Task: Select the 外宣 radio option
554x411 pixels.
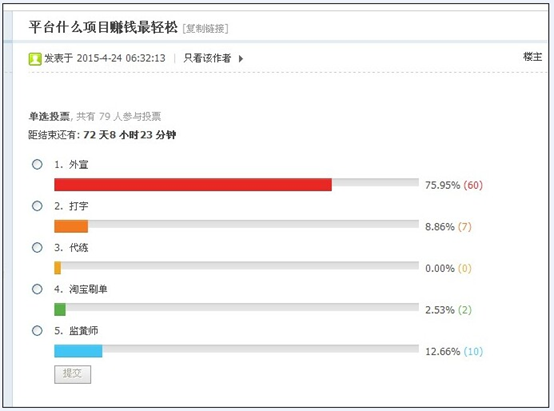Action: [37, 164]
